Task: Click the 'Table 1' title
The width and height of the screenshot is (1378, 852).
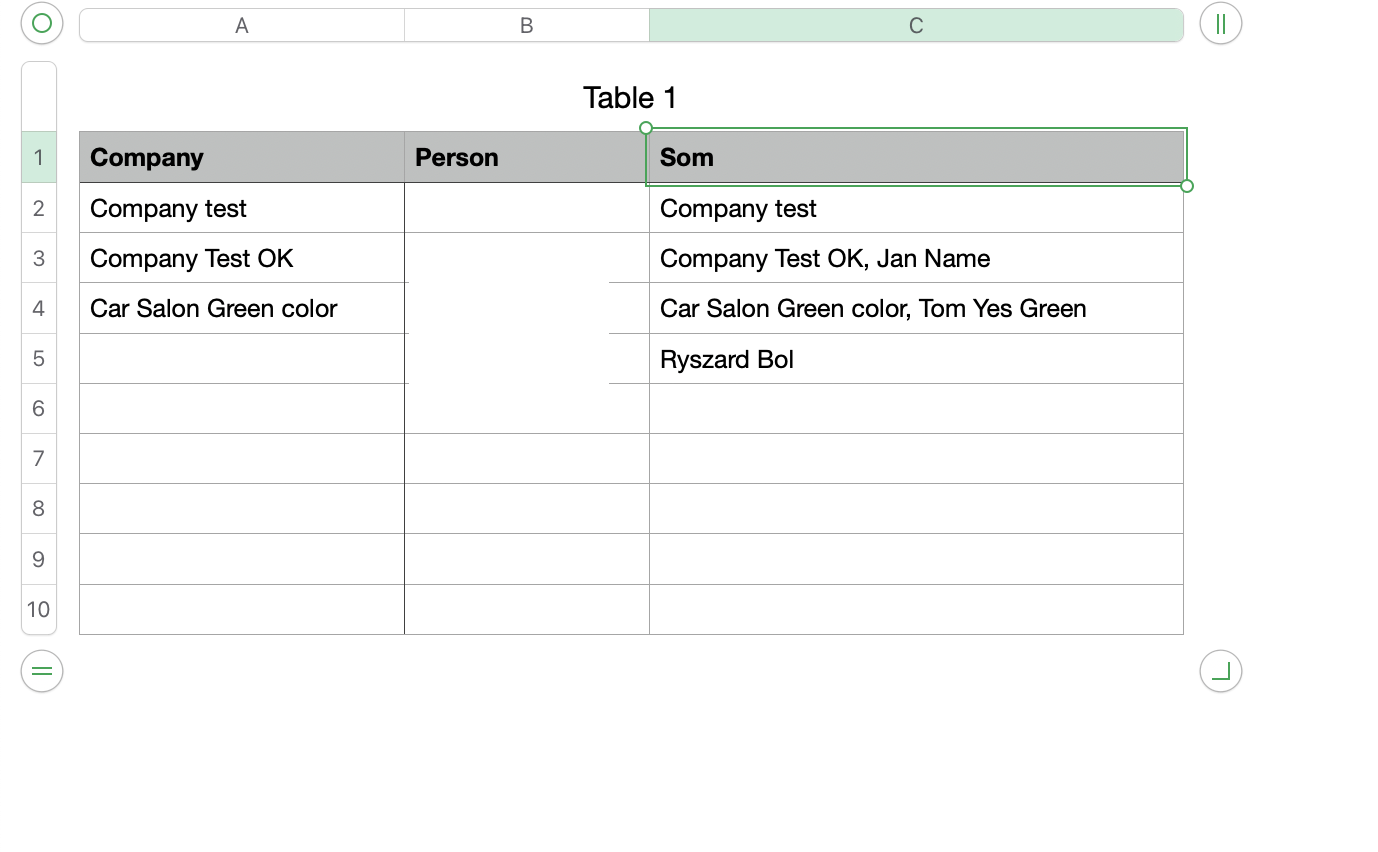Action: click(630, 98)
